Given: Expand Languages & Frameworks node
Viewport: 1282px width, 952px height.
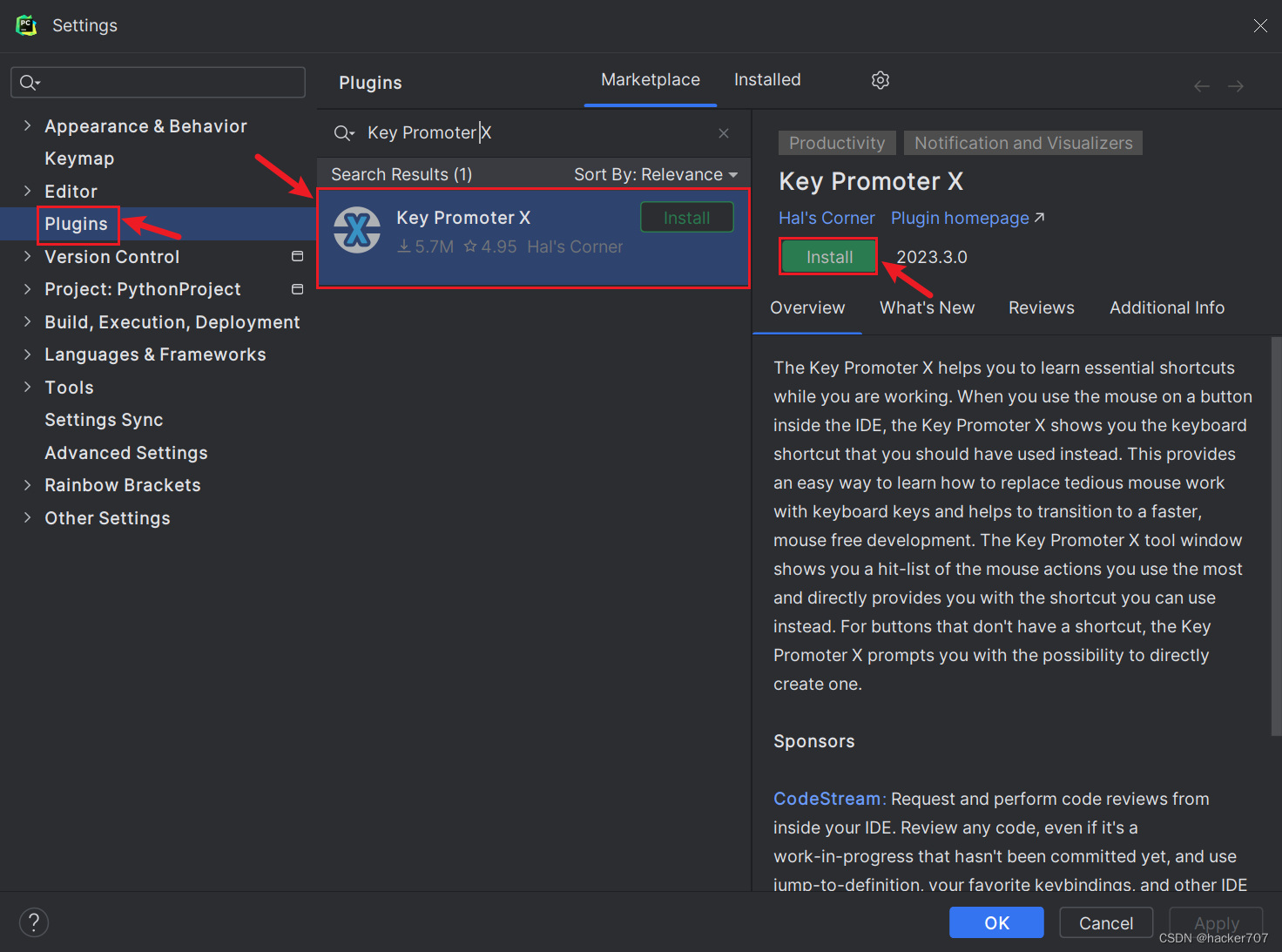Looking at the screenshot, I should 27,354.
